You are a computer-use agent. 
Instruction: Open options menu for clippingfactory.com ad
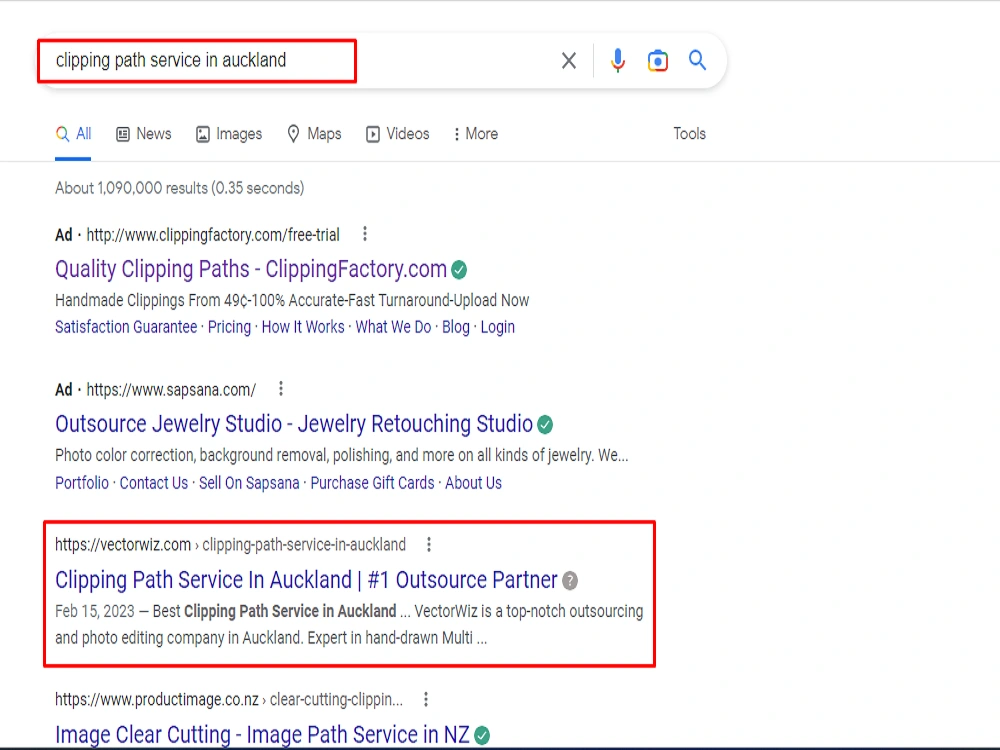(x=365, y=234)
